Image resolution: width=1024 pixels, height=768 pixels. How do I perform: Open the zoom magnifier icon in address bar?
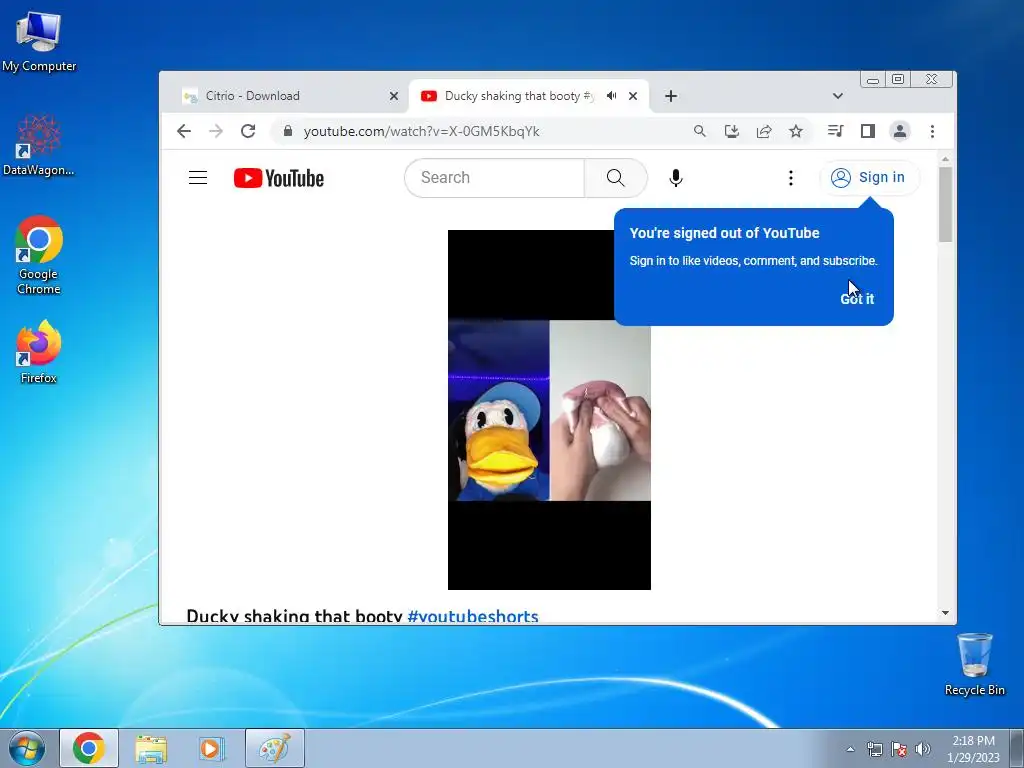(x=699, y=131)
